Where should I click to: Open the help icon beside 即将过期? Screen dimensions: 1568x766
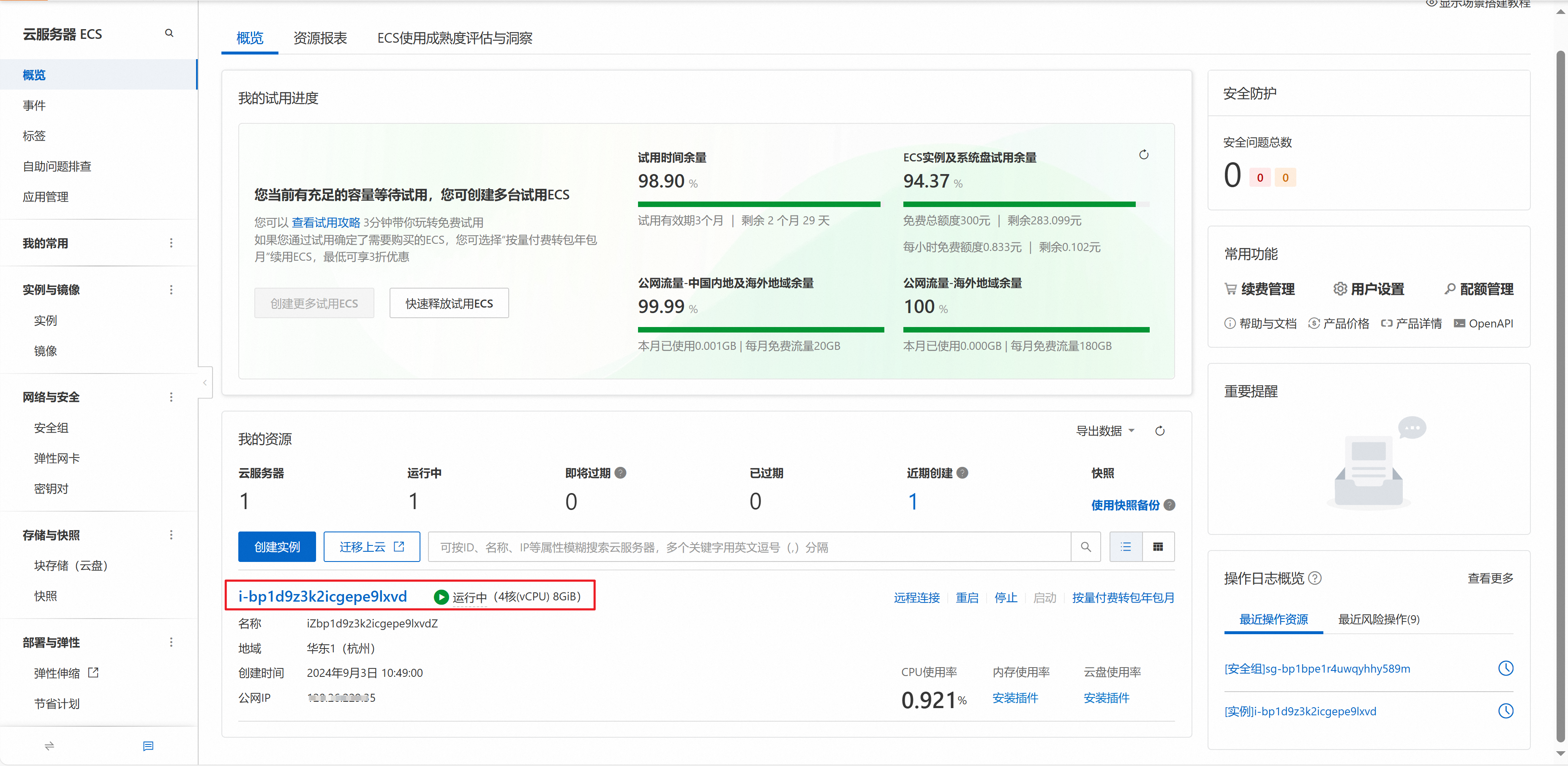point(620,473)
